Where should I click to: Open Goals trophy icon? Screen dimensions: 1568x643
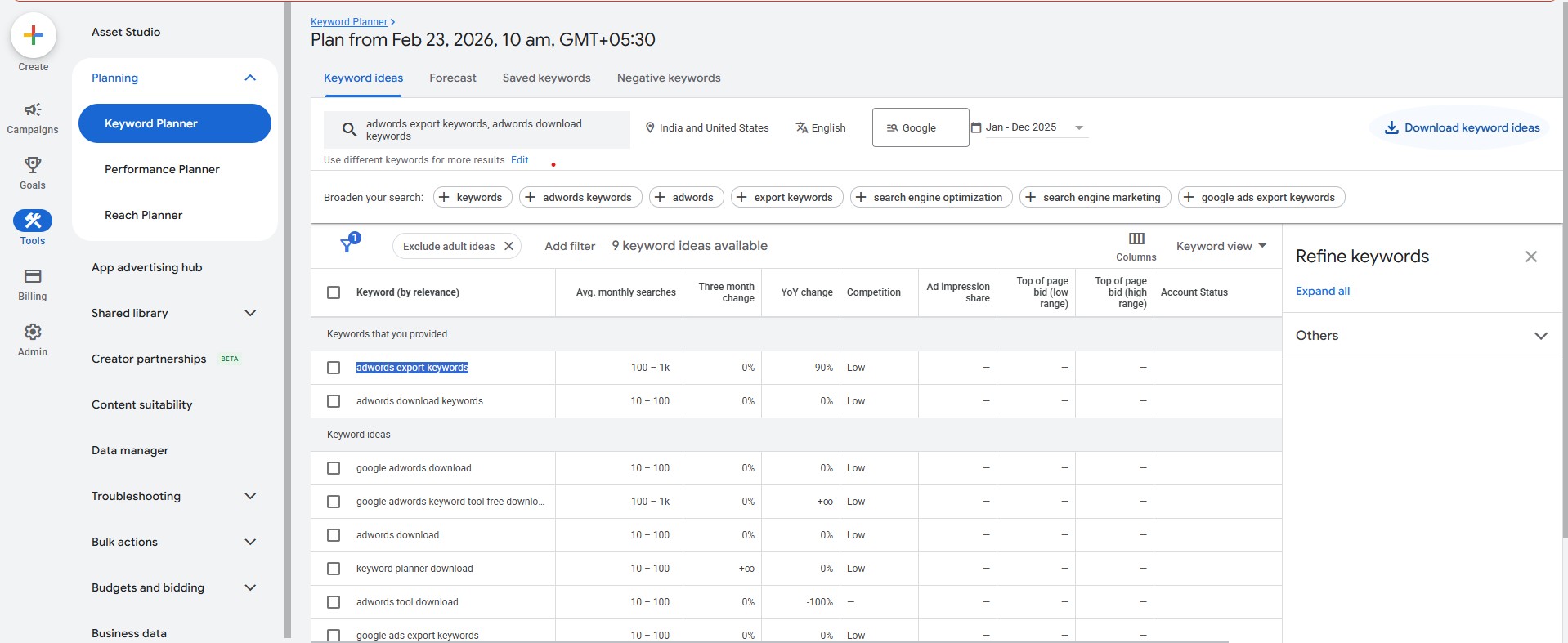click(33, 165)
